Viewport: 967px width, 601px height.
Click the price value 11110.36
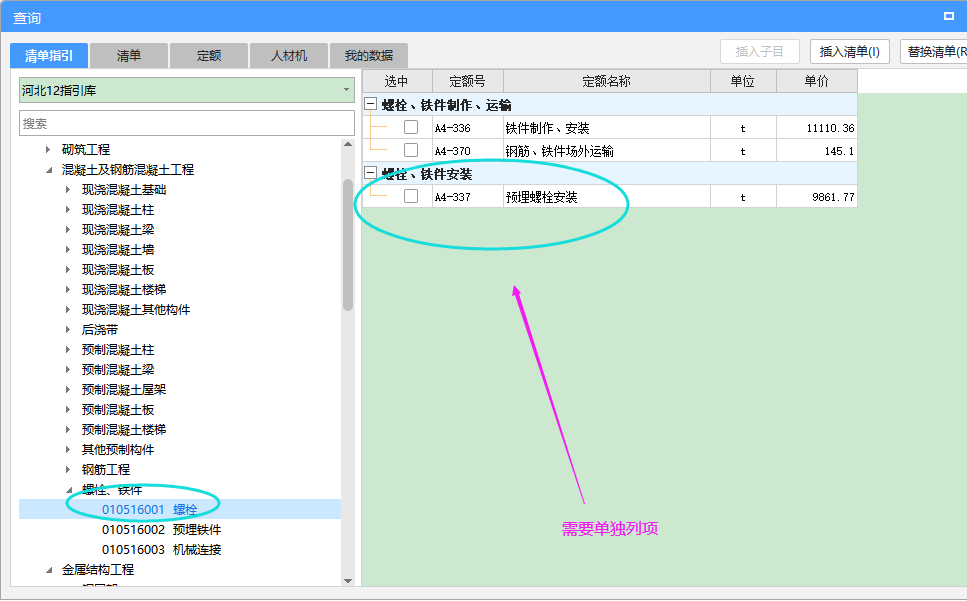(x=830, y=128)
